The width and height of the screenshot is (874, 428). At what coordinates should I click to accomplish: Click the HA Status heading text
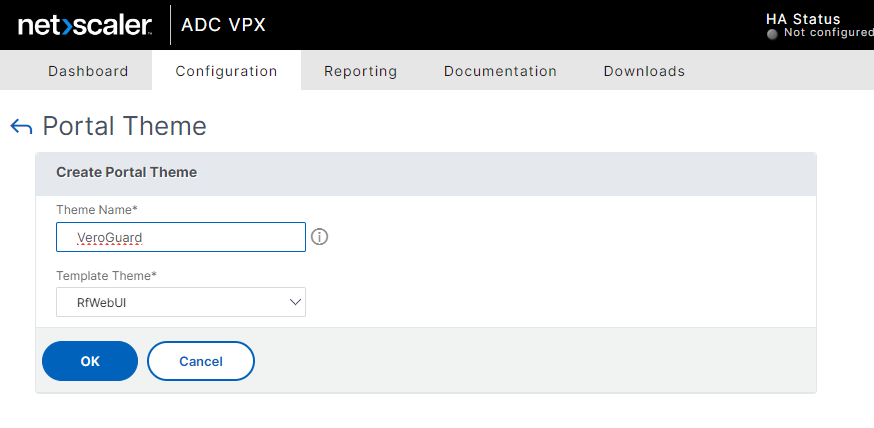click(x=803, y=19)
